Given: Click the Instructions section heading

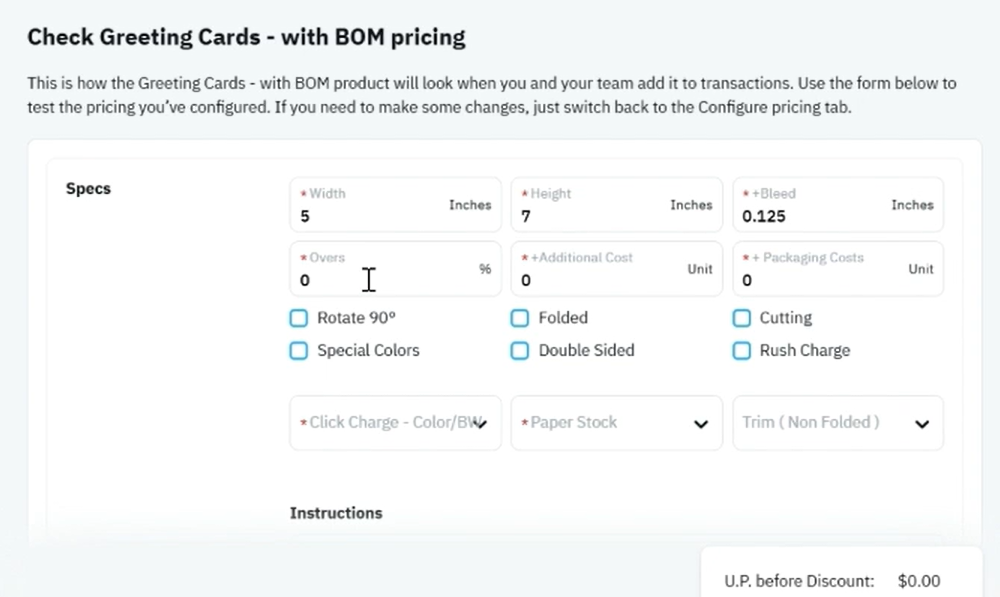Looking at the screenshot, I should pos(336,513).
